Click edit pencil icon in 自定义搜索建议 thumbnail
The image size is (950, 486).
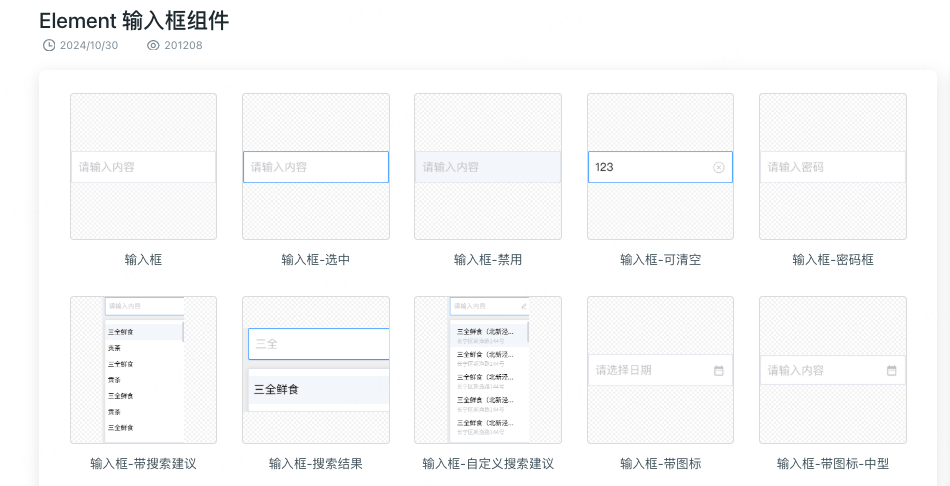pos(523,306)
